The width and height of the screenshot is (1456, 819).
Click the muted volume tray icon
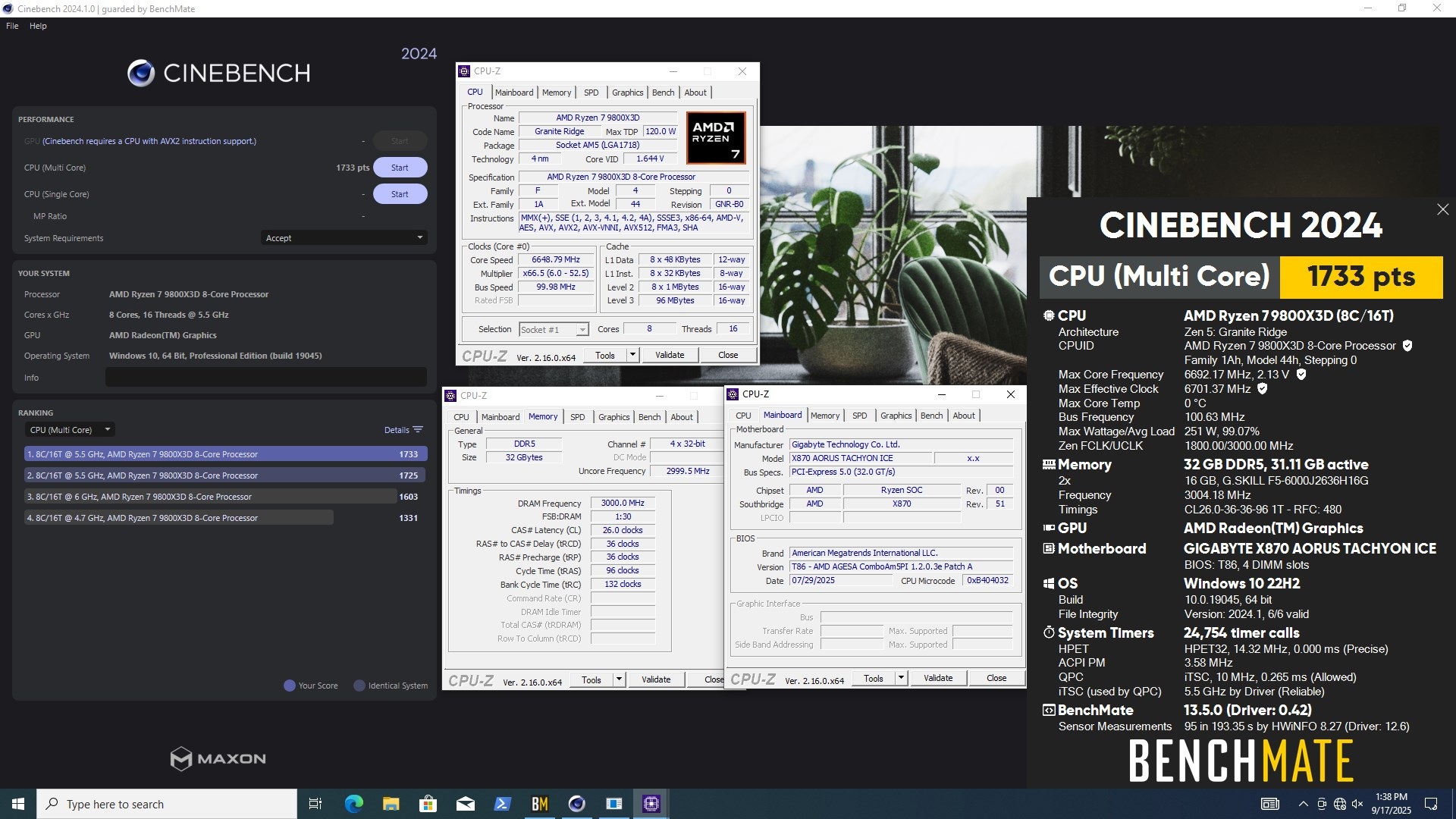(1357, 804)
